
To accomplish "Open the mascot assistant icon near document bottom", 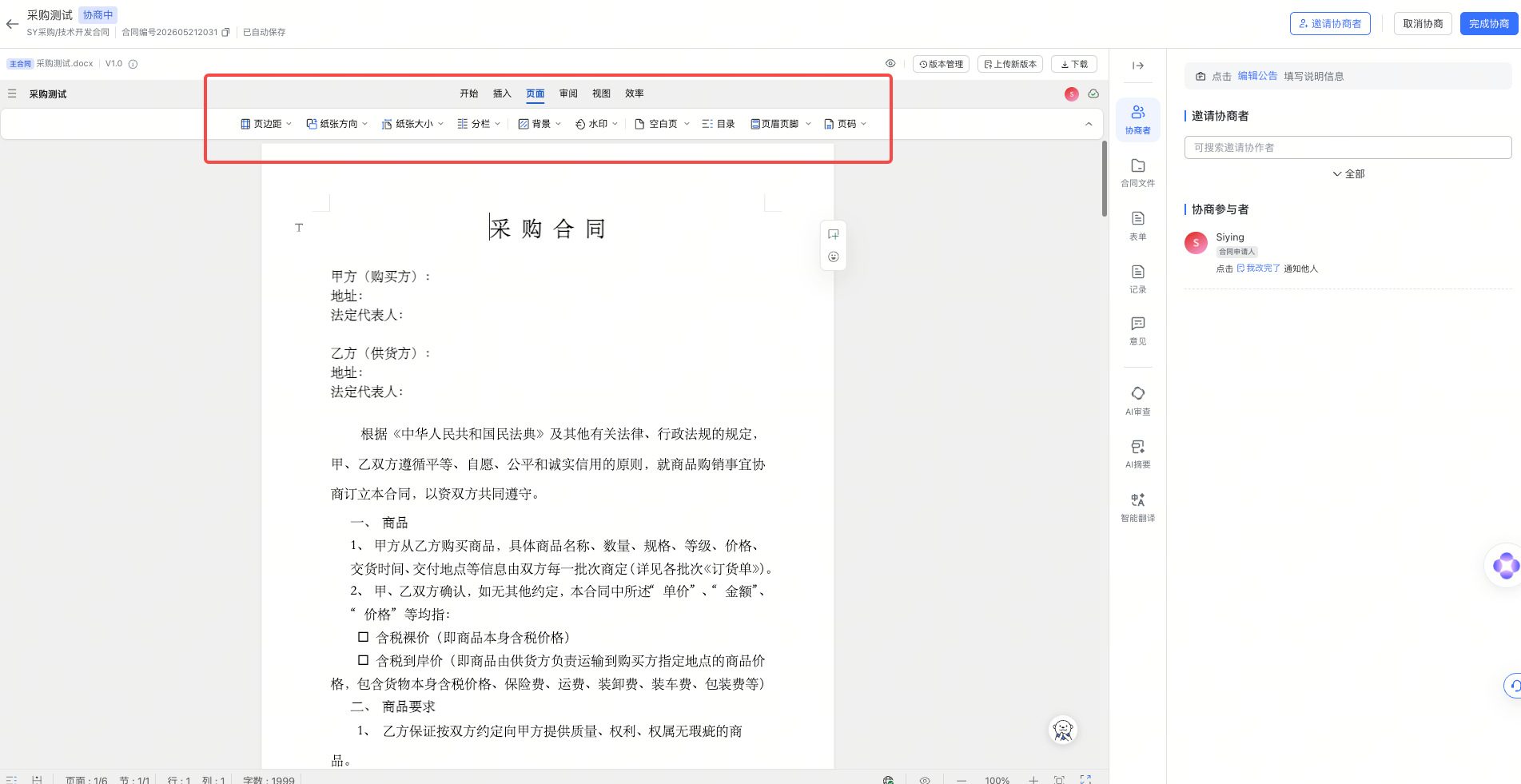I will 1063,730.
